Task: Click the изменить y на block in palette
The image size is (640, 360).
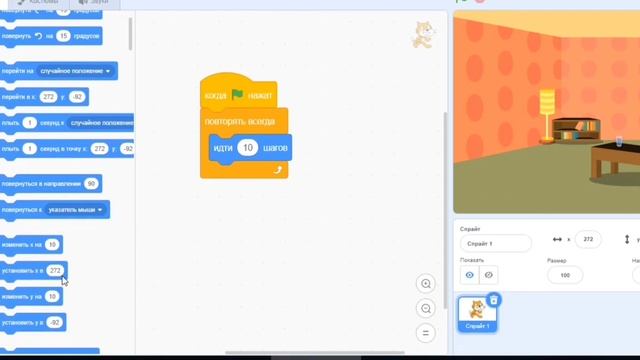Action: coord(31,297)
